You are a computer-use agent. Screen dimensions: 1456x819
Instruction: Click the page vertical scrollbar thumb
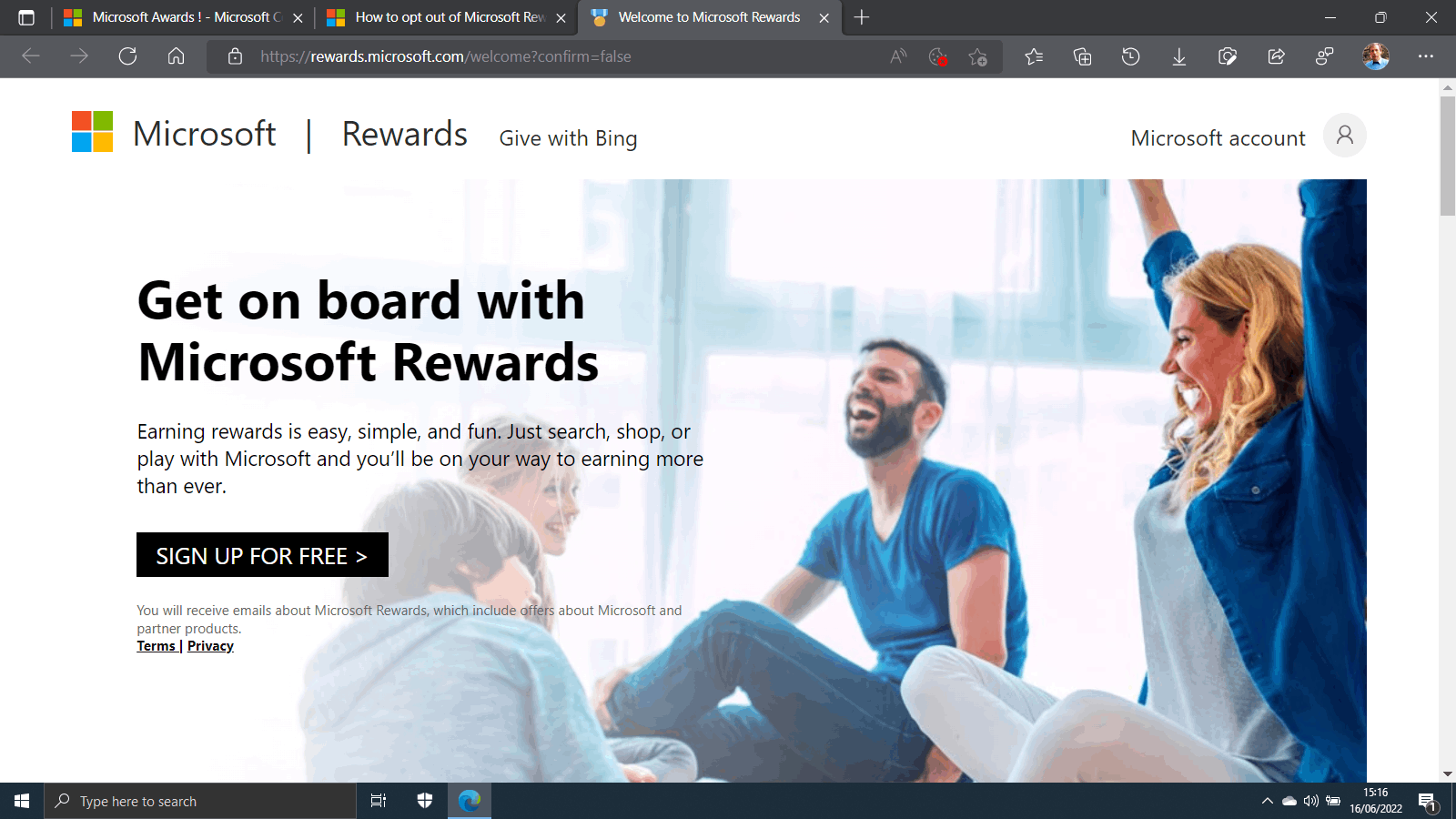1448,156
